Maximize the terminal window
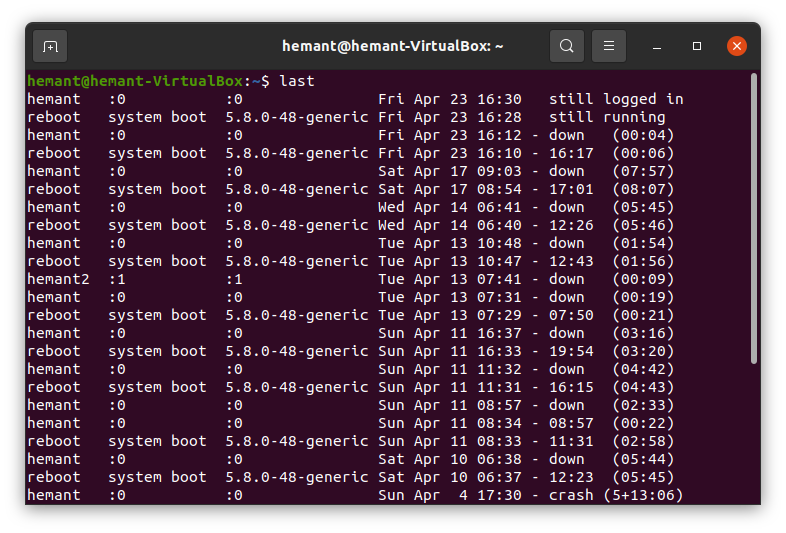The height and width of the screenshot is (533, 786). tap(697, 46)
